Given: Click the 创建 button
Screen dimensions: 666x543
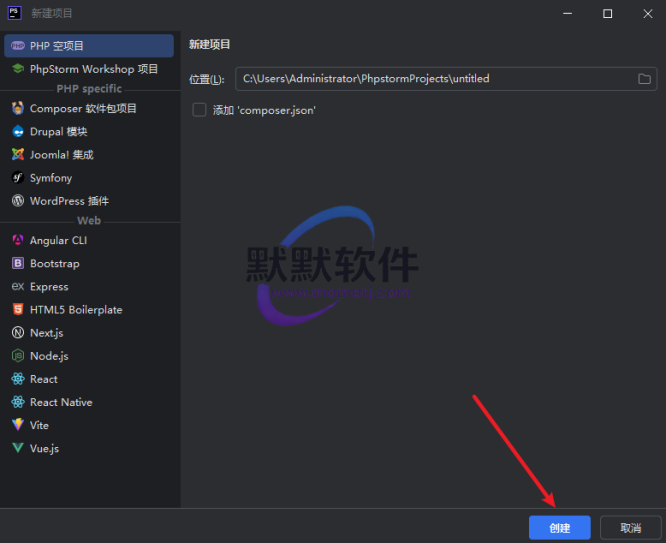Looking at the screenshot, I should click(x=559, y=528).
